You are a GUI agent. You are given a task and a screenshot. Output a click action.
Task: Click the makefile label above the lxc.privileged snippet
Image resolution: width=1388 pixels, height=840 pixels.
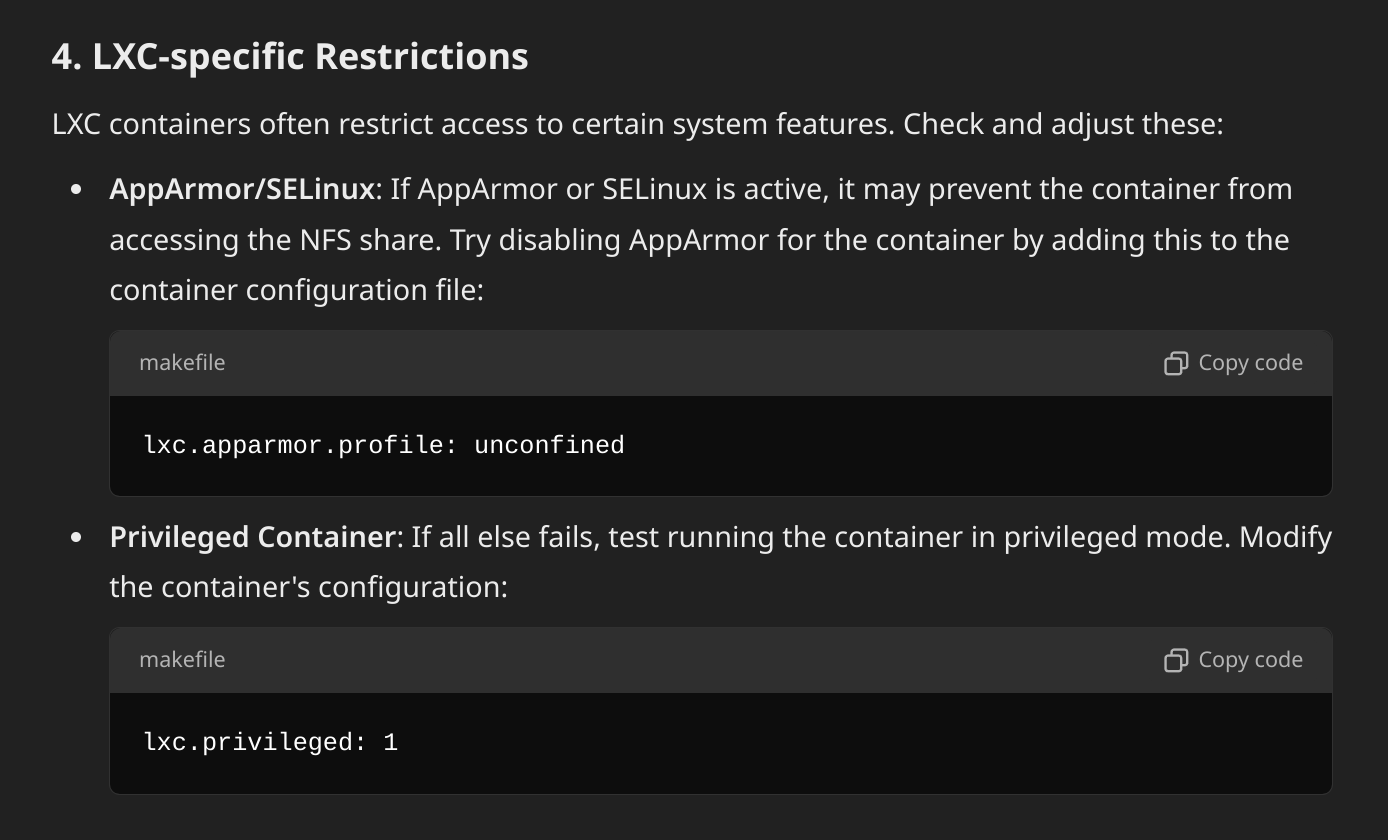182,660
